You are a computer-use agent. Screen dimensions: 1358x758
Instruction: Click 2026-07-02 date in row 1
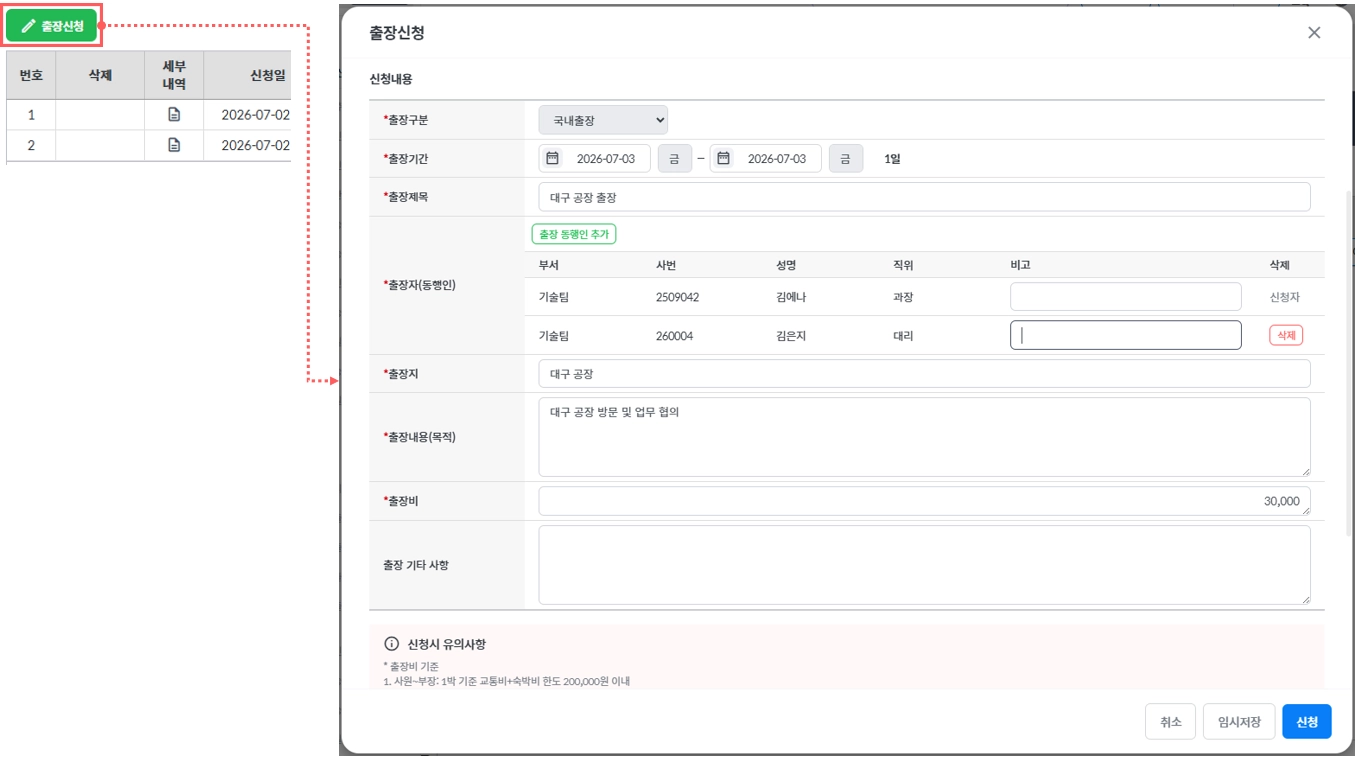point(255,115)
